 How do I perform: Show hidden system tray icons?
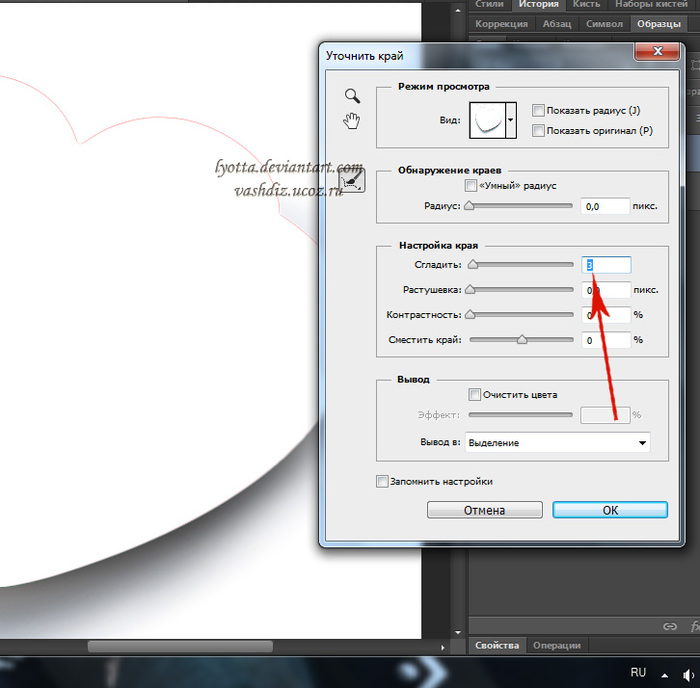coord(664,672)
